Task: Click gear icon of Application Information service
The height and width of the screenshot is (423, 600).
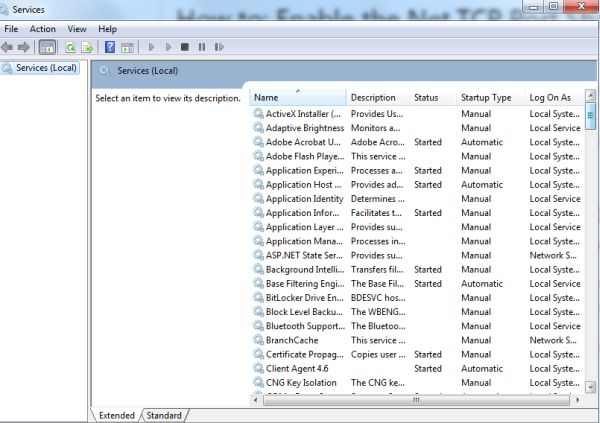Action: pyautogui.click(x=259, y=212)
